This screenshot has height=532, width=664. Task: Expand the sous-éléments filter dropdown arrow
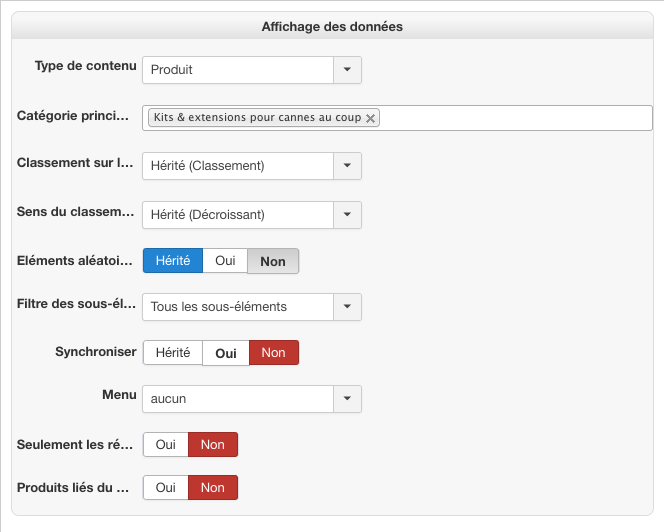[347, 307]
